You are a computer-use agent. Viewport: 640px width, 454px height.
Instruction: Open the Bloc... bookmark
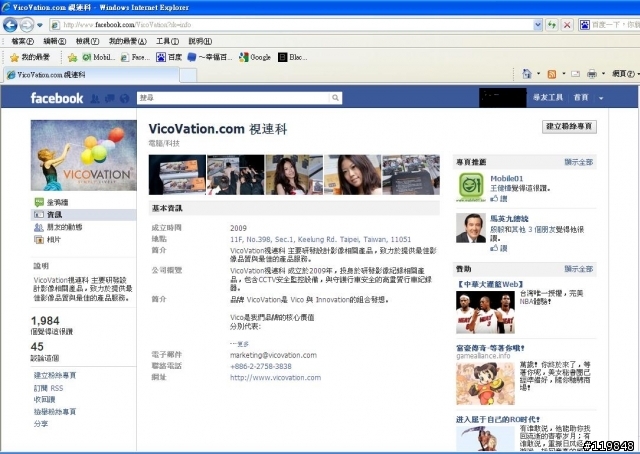[x=293, y=58]
